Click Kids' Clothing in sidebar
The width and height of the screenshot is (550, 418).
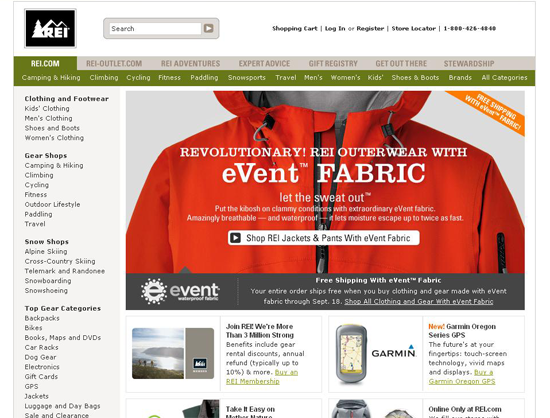pos(47,108)
